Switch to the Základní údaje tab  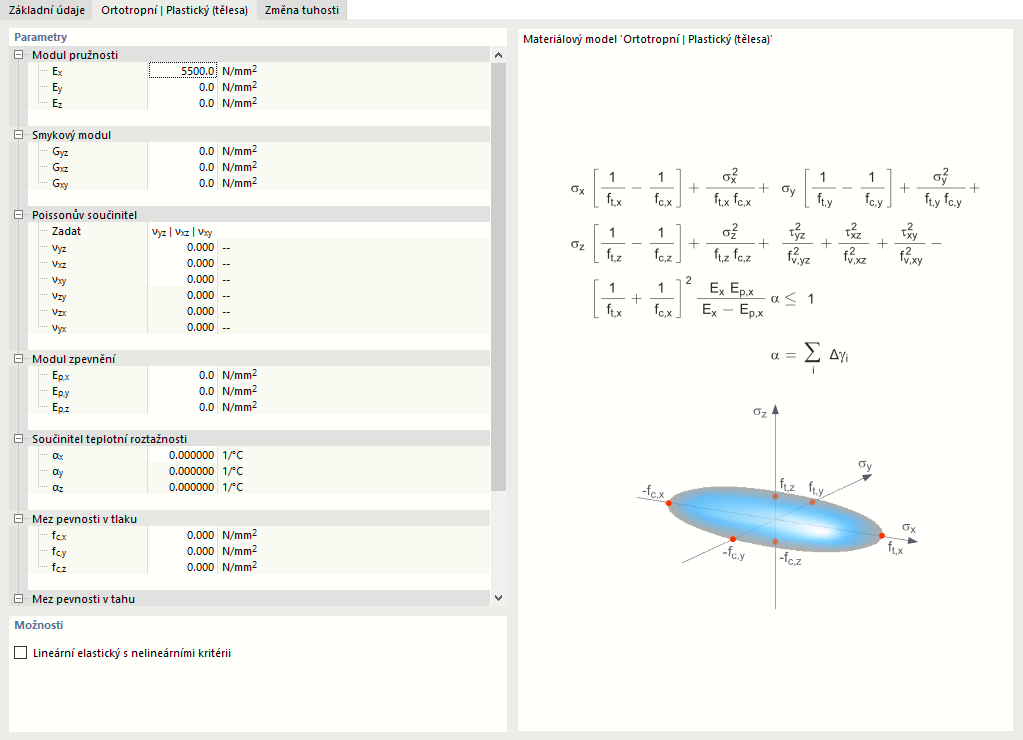(47, 10)
